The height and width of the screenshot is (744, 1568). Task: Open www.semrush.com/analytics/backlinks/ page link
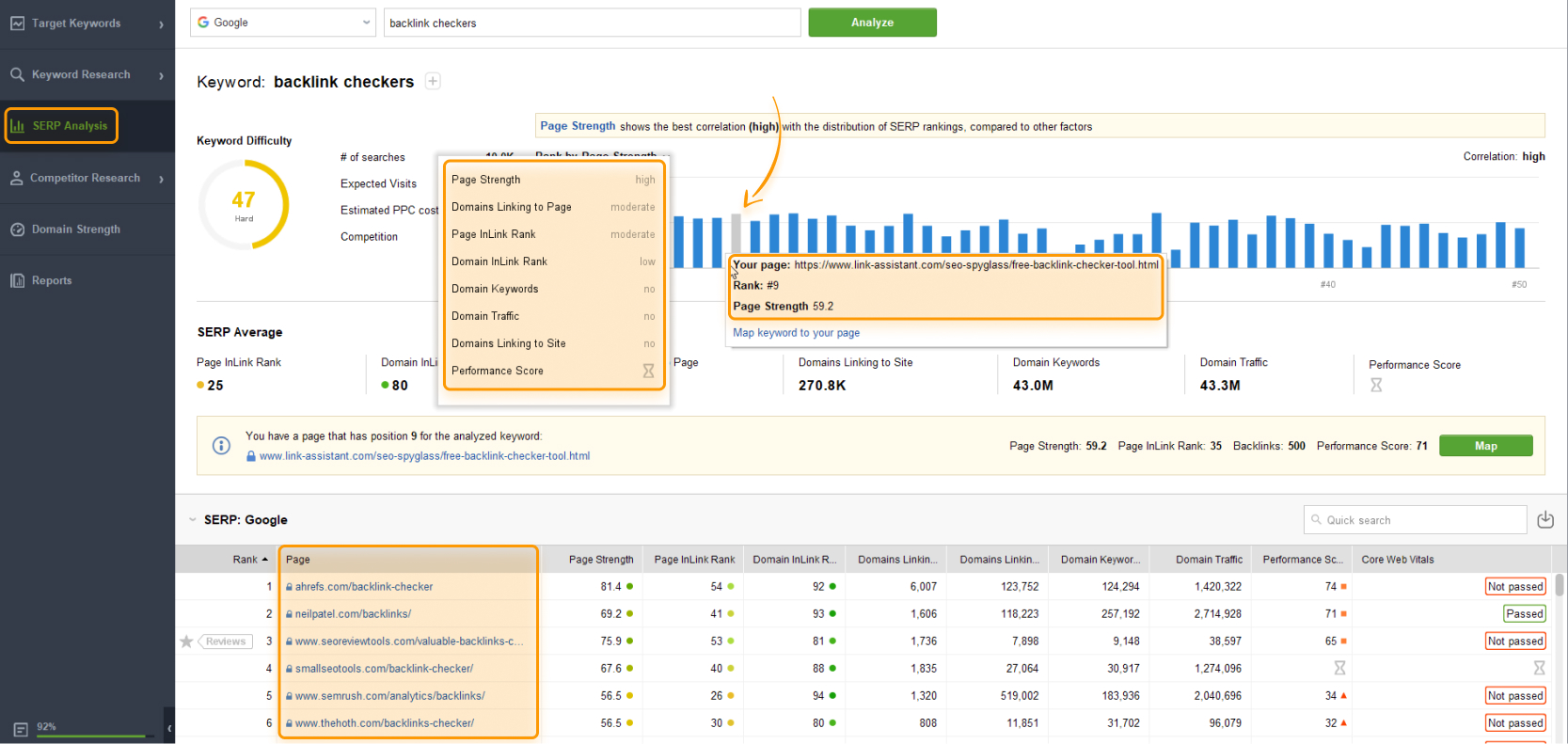click(x=389, y=696)
